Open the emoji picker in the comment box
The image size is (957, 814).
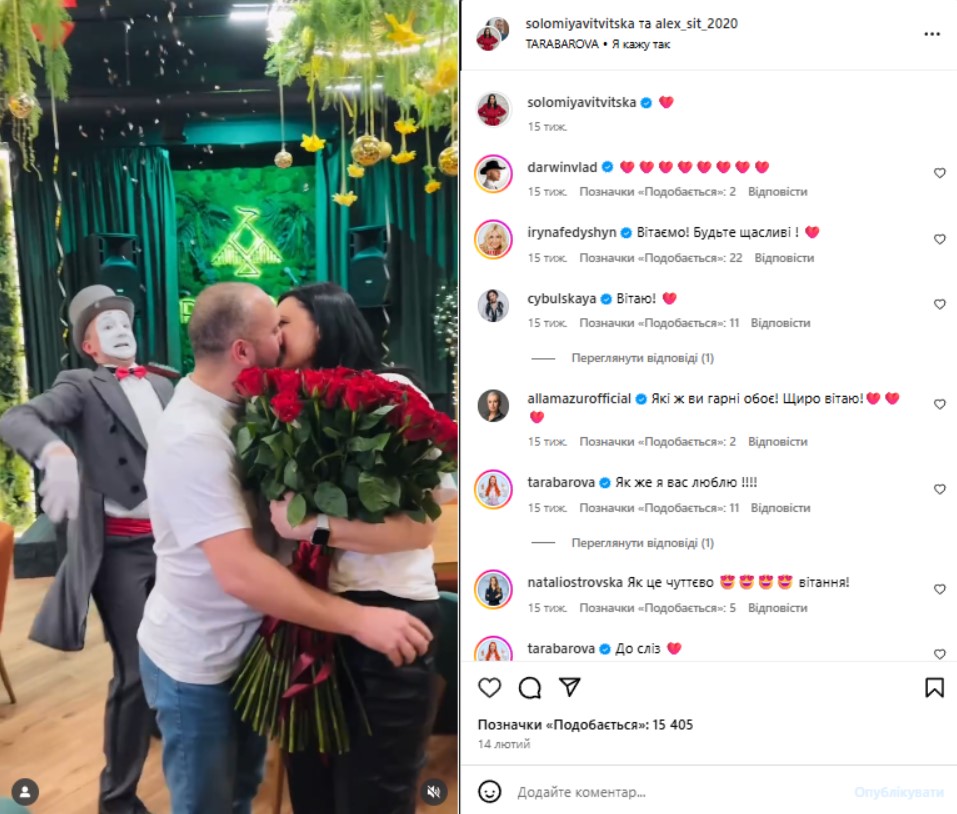tap(489, 791)
